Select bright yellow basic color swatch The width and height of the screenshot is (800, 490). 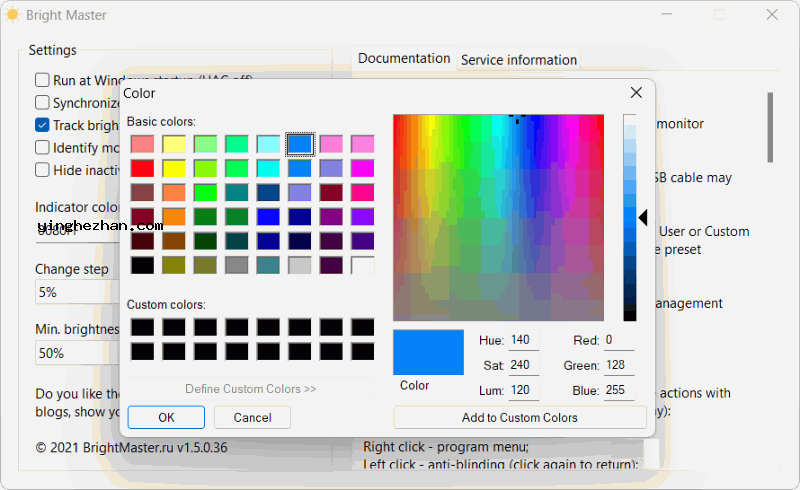[x=174, y=168]
